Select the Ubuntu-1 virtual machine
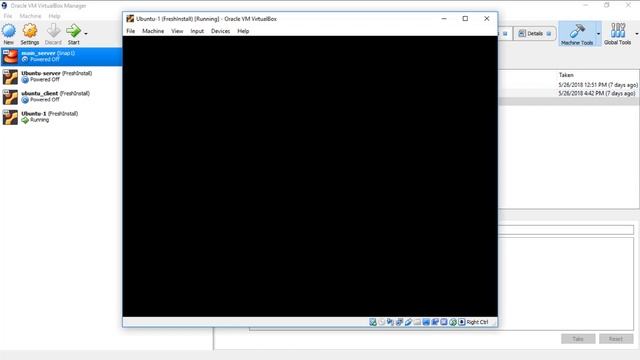Image resolution: width=640 pixels, height=360 pixels. pos(61,117)
